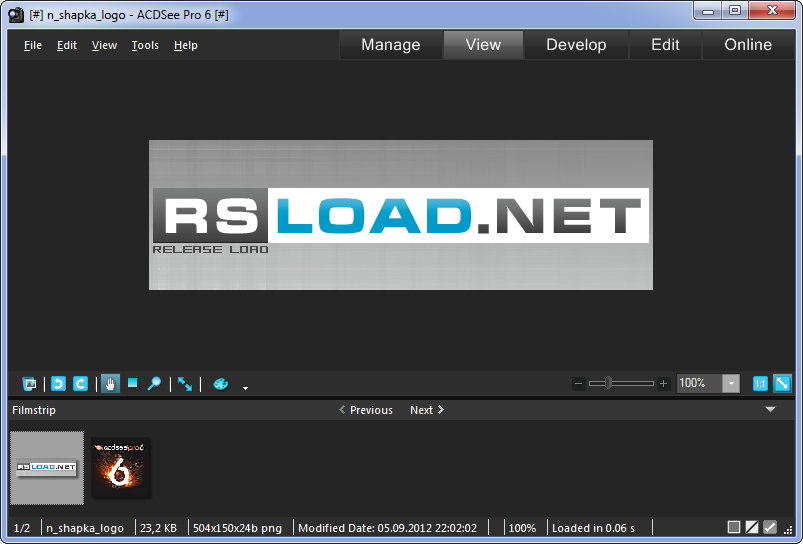Click the rotate left icon
The height and width of the screenshot is (544, 803).
58,384
